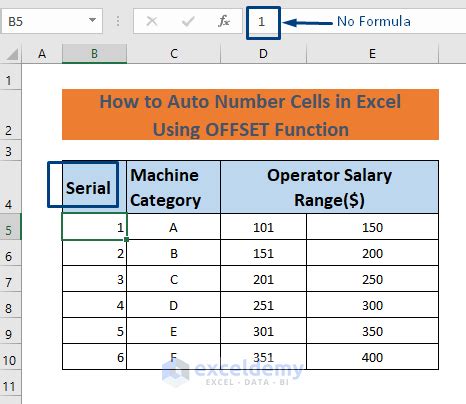This screenshot has height=404, width=466.
Task: Select row 8 header
Action: [x=10, y=305]
